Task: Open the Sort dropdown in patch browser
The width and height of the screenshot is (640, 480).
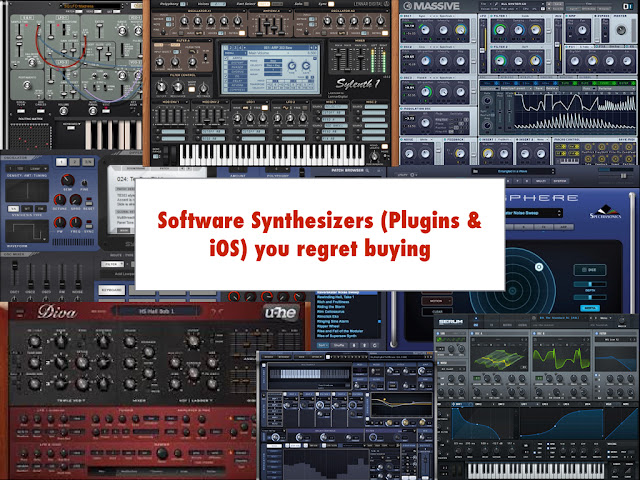Action: coord(322,345)
